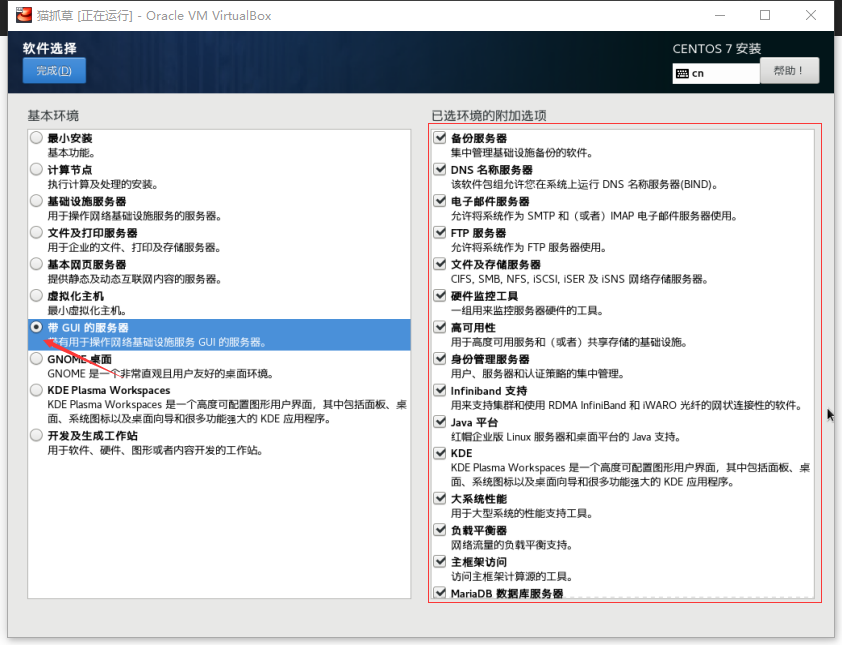The height and width of the screenshot is (645, 842).
Task: Toggle the 主框架访问 checkbox
Action: click(440, 562)
